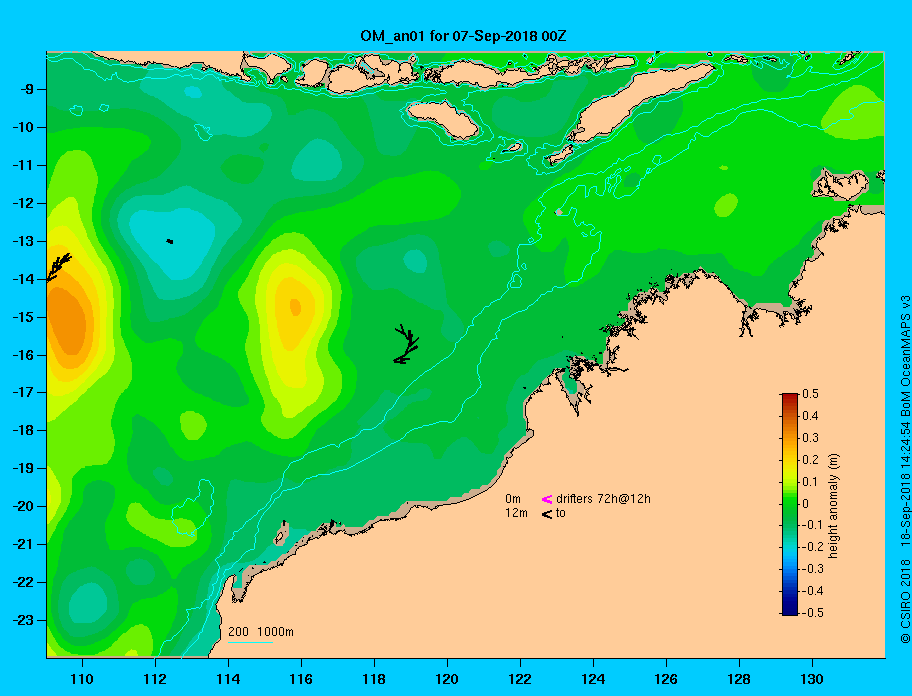Click the -19 latitude axis label
This screenshot has width=912, height=696.
point(24,468)
